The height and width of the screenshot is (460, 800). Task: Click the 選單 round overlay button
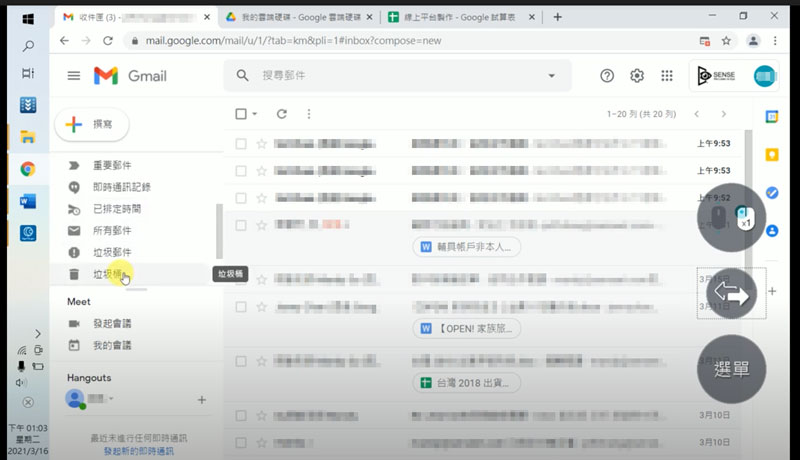pyautogui.click(x=731, y=369)
